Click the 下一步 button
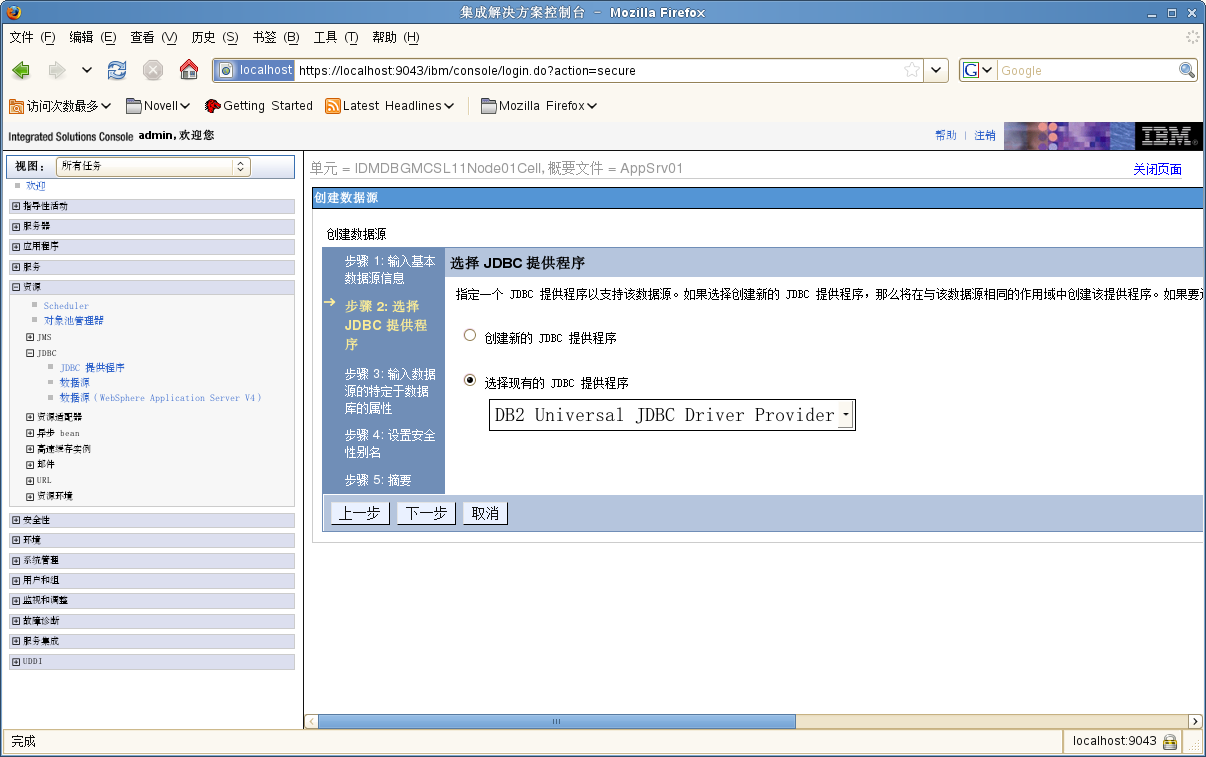Viewport: 1206px width, 757px height. coord(426,513)
